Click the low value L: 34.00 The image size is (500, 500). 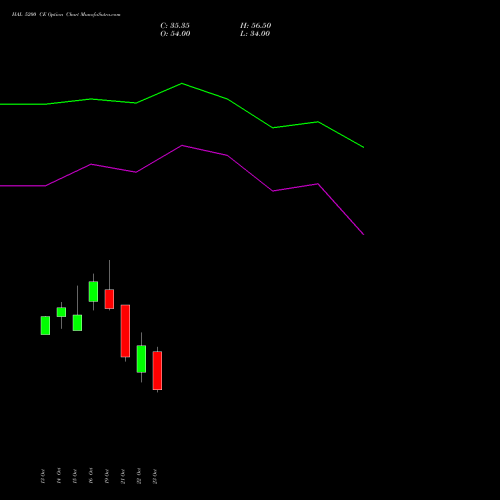(x=255, y=34)
